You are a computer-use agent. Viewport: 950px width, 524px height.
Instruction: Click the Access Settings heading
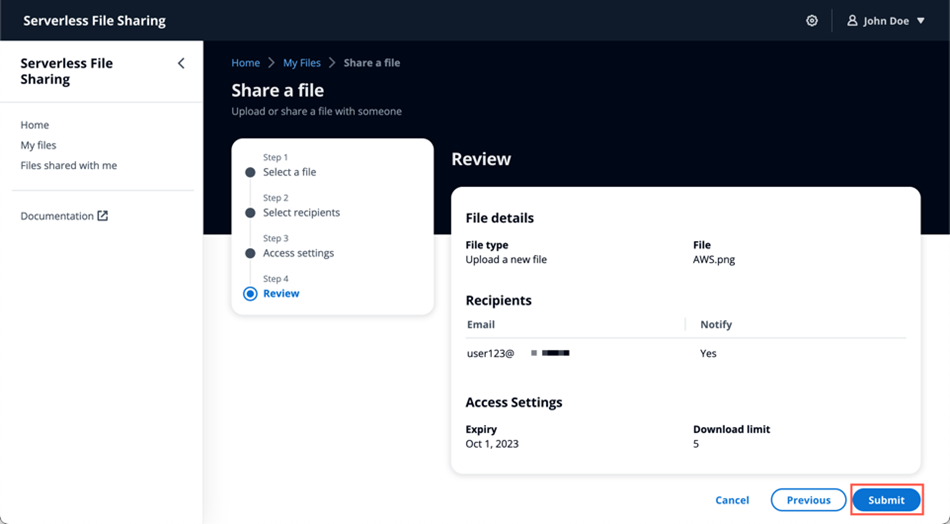514,402
